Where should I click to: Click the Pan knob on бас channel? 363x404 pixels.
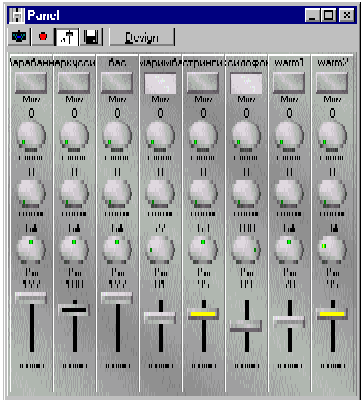[117, 249]
